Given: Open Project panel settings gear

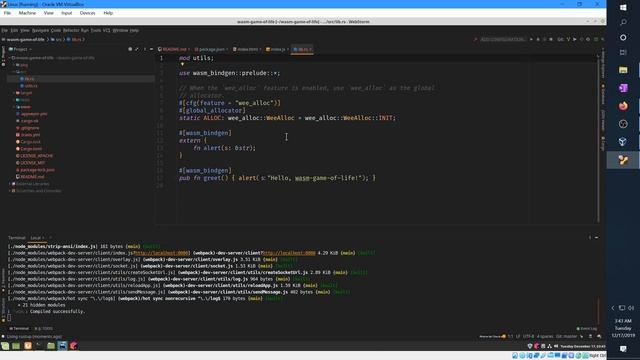Looking at the screenshot, I should (x=144, y=49).
